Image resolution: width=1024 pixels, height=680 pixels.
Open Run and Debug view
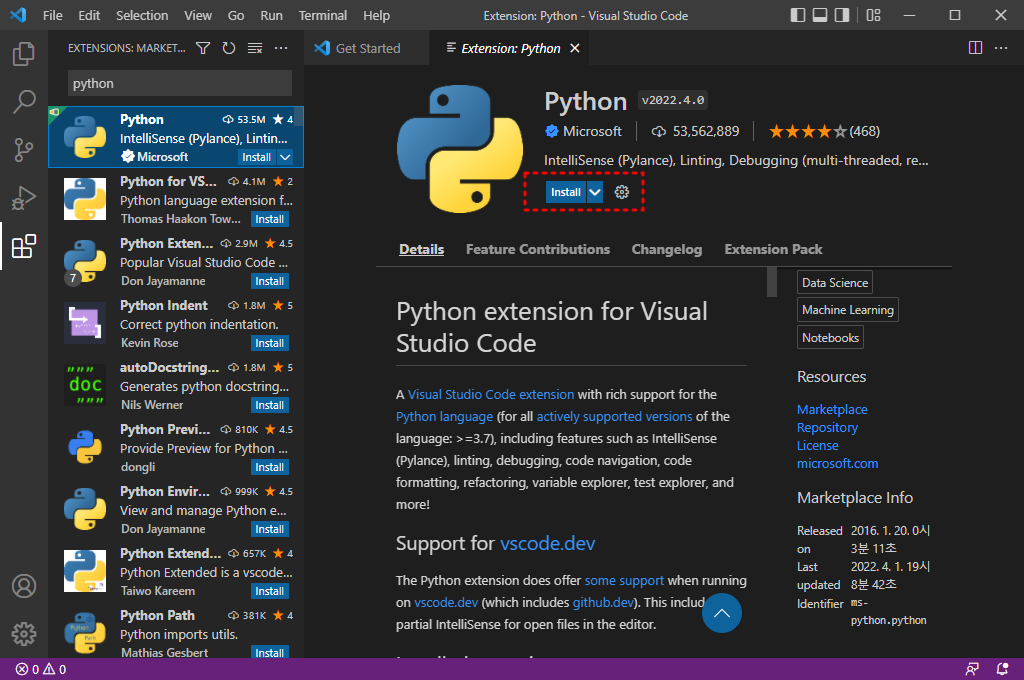24,198
